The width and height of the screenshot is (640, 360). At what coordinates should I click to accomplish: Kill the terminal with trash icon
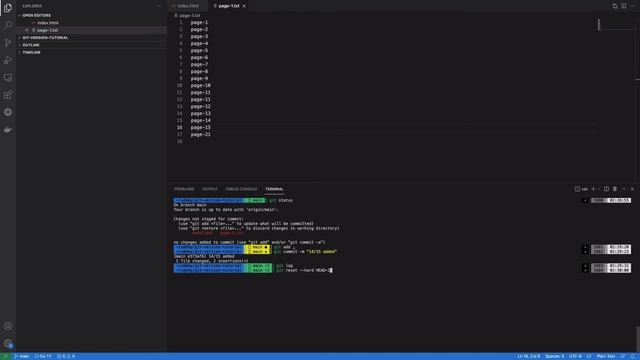[615, 189]
